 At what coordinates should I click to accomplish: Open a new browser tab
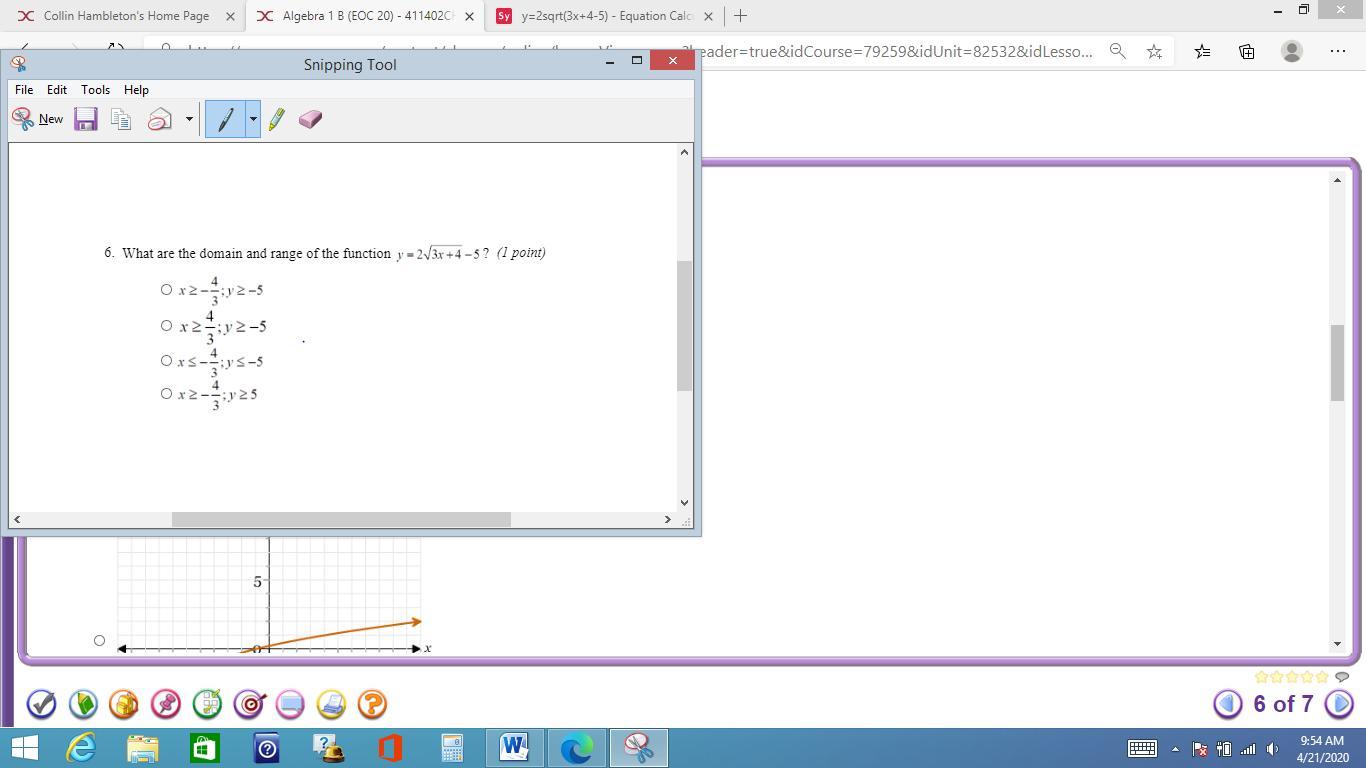click(x=741, y=16)
